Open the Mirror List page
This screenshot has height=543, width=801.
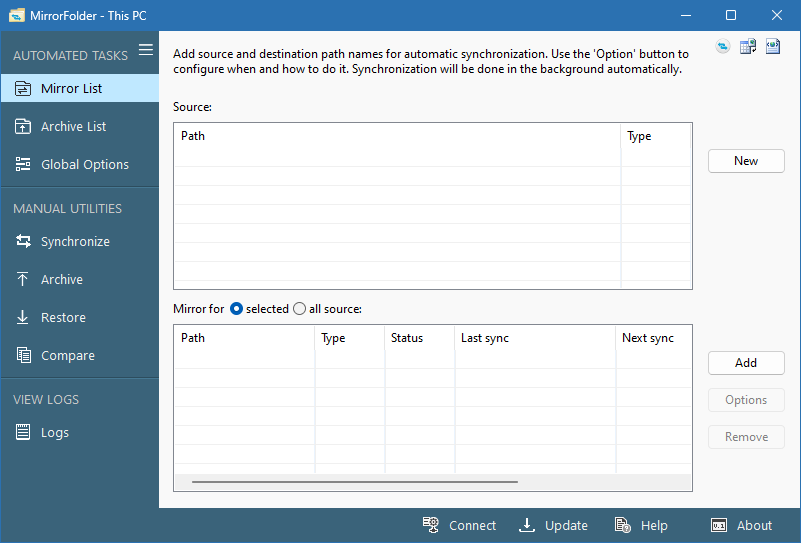pos(80,88)
